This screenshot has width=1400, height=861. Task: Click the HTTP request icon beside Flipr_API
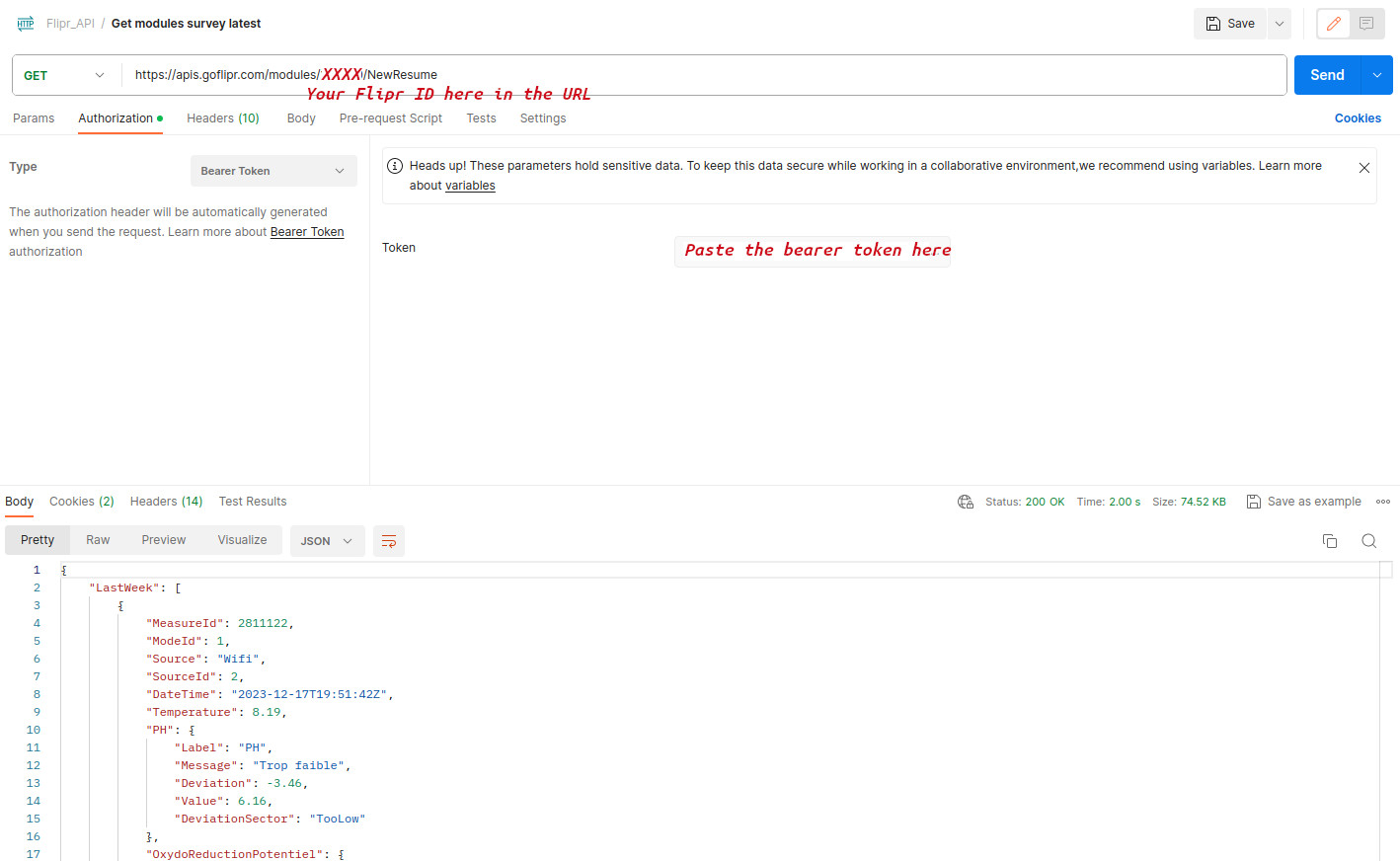(26, 24)
